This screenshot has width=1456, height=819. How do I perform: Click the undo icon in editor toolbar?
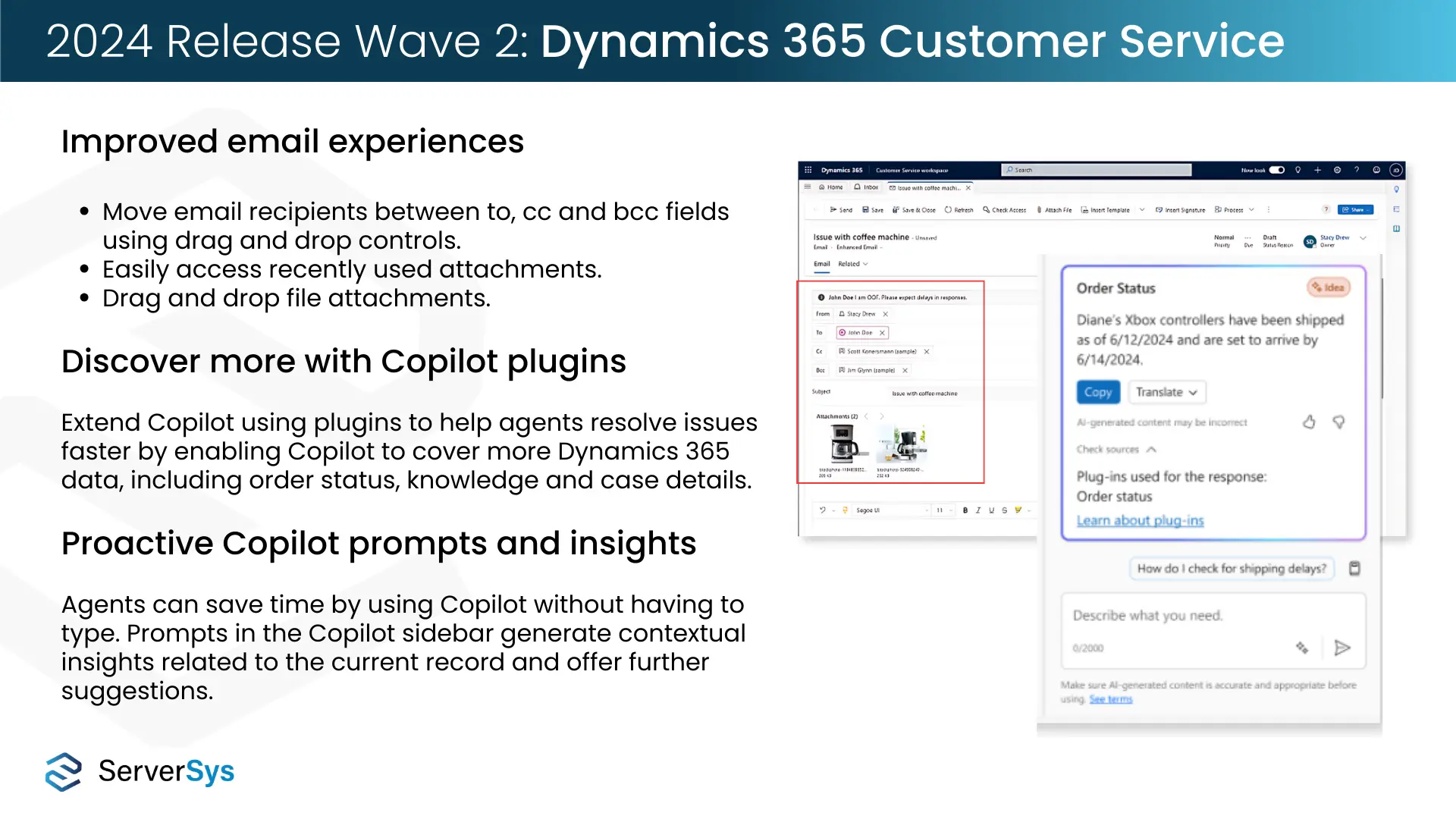click(x=822, y=510)
